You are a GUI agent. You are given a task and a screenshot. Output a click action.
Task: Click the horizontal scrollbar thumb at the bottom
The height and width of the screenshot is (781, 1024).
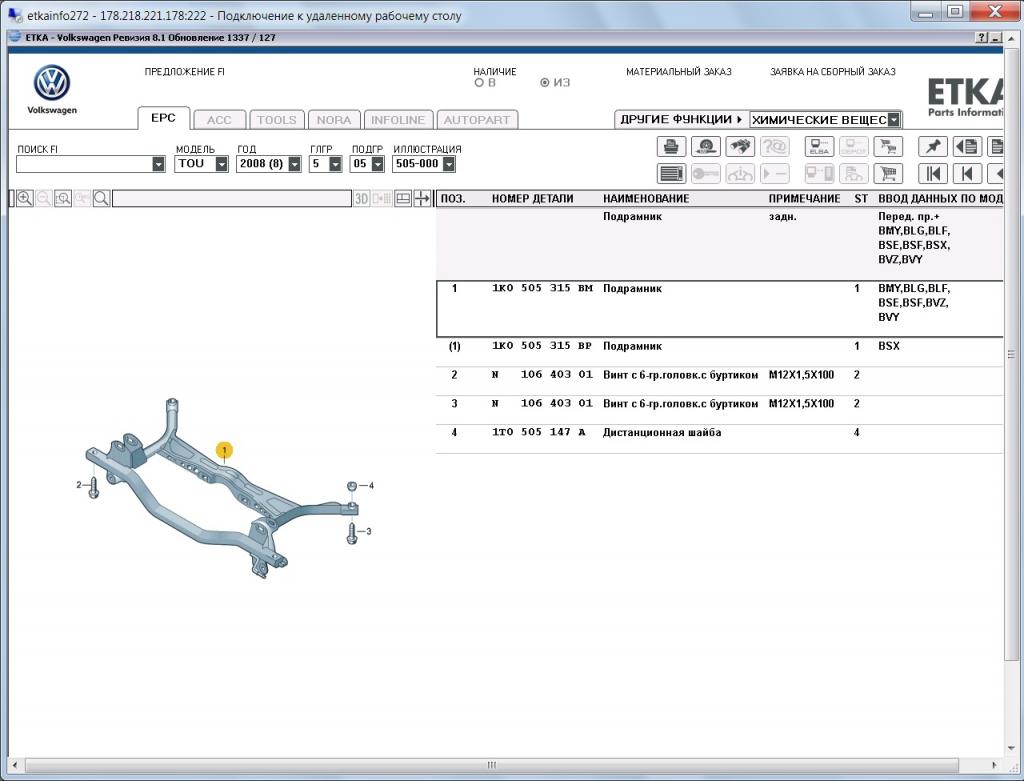tap(492, 765)
